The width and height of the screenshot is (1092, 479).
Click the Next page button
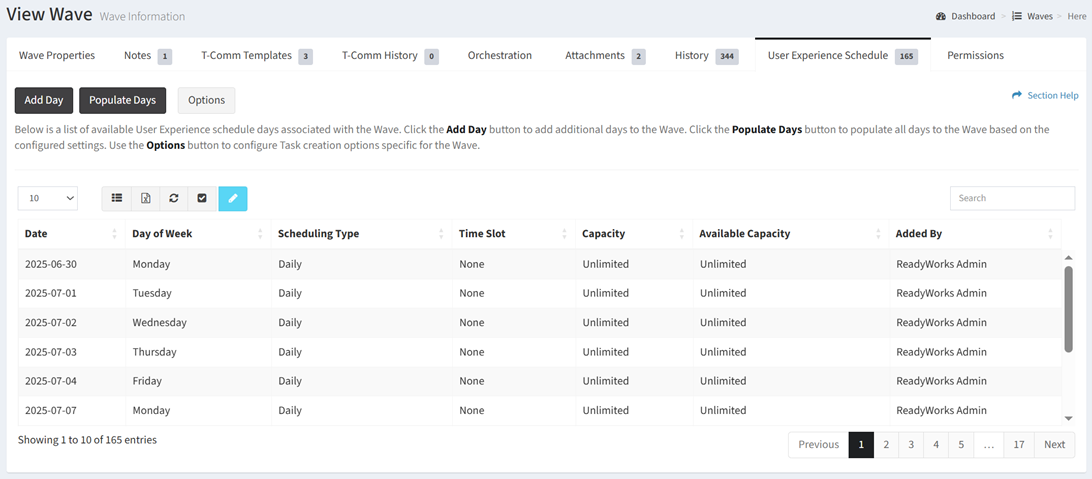pos(1054,444)
